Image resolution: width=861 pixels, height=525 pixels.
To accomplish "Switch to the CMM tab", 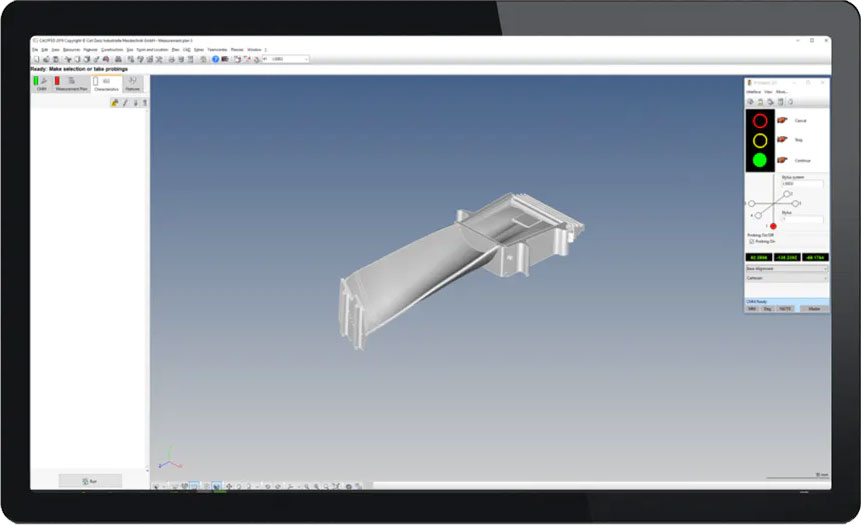I will pyautogui.click(x=41, y=83).
